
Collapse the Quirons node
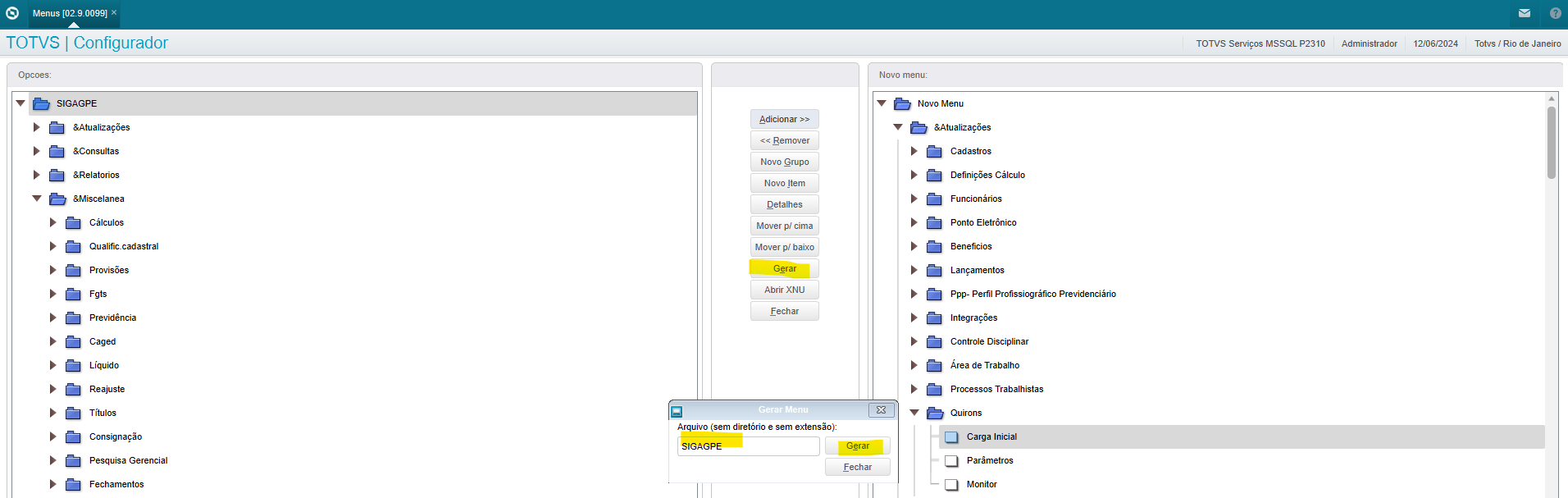(914, 413)
